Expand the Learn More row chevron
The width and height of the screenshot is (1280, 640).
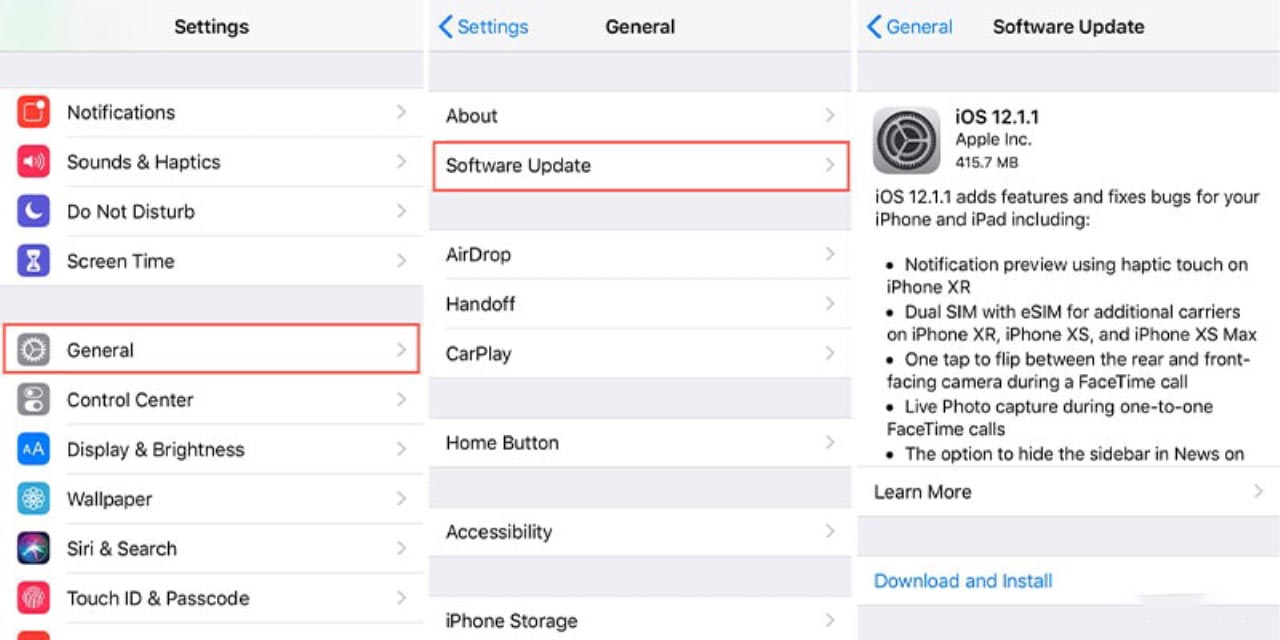point(1259,491)
